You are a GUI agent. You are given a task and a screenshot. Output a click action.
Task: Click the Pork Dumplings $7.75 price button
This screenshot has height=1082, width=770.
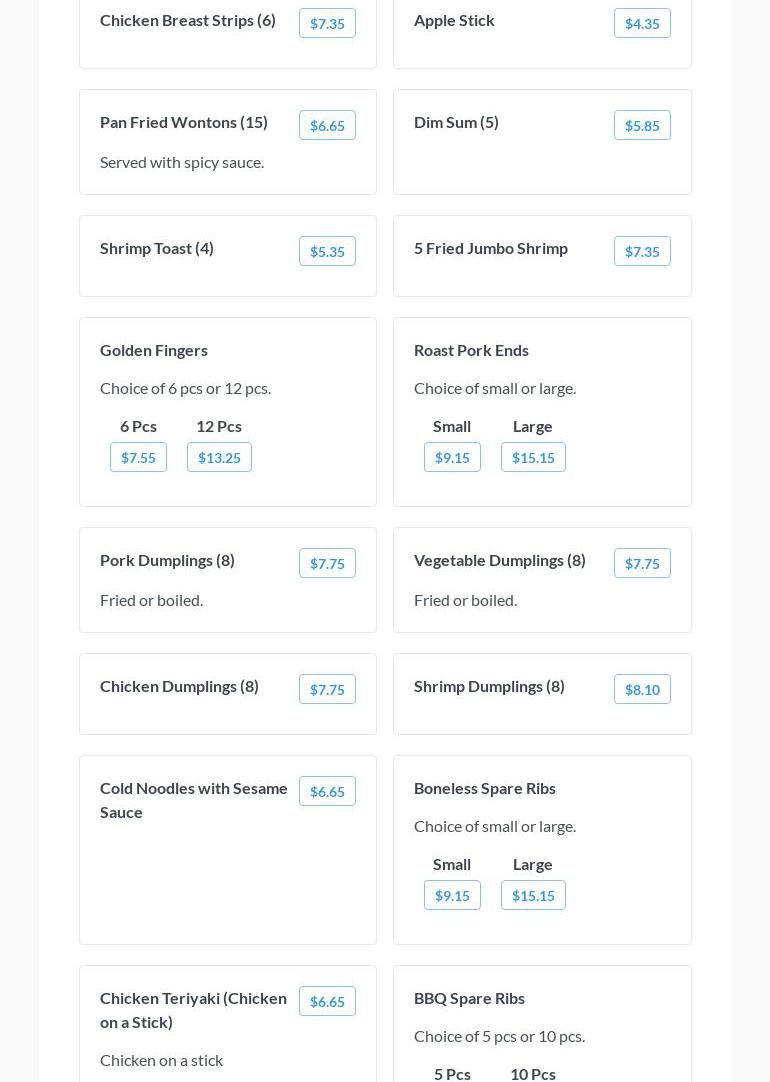point(327,563)
